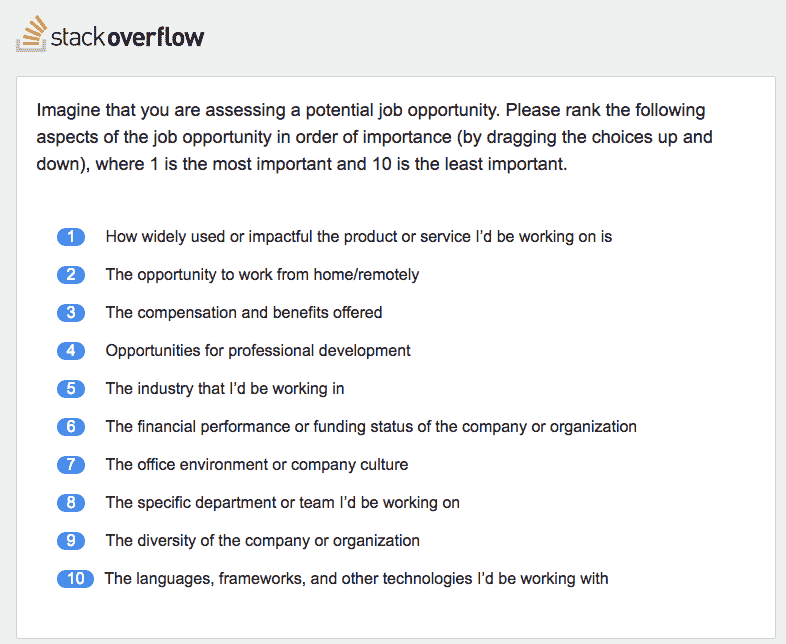The image size is (786, 644).
Task: Click the Stack Overflow logo icon
Action: (32, 34)
